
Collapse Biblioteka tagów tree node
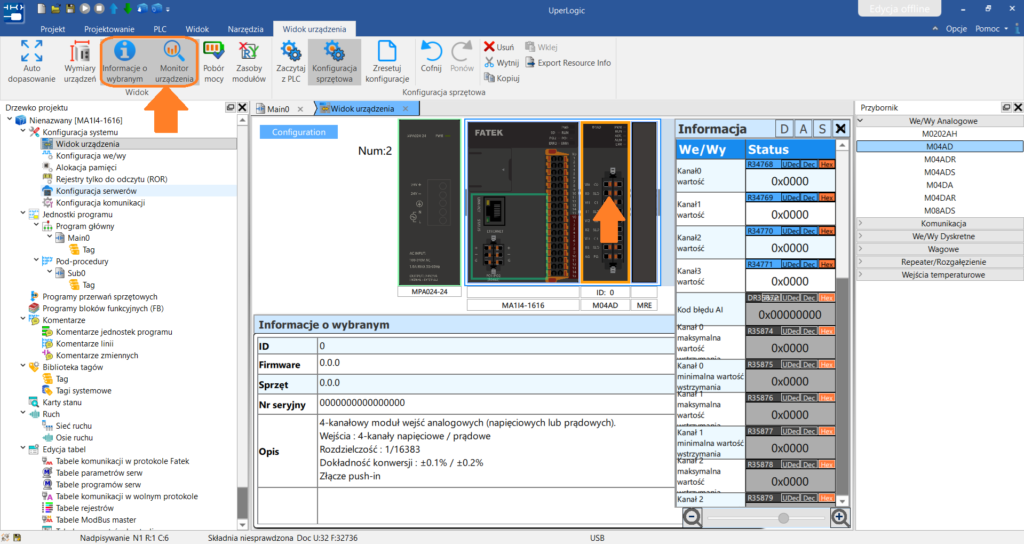pos(23,367)
